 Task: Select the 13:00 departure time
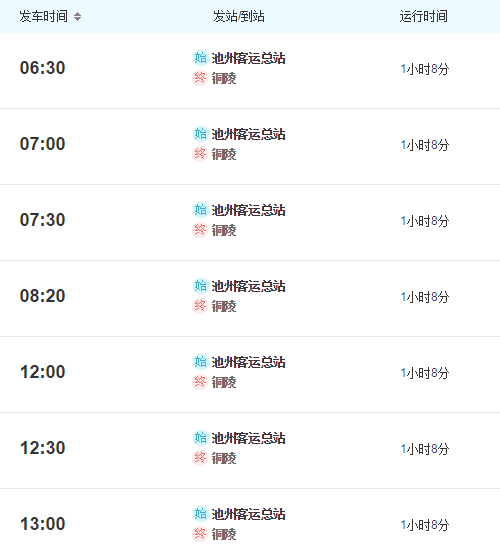42,524
